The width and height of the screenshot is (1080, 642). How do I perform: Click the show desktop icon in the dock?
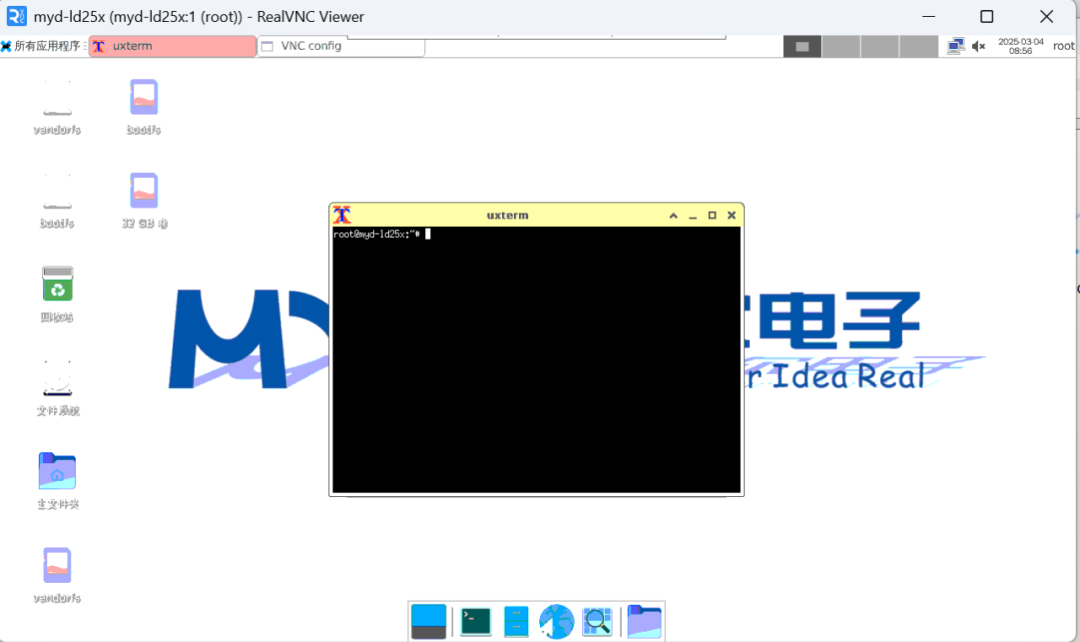click(x=428, y=620)
